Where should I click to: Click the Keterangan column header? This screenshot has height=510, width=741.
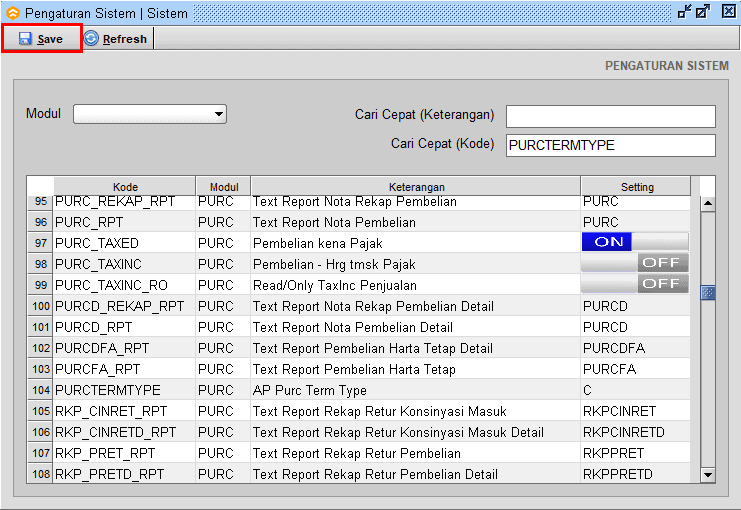click(416, 187)
